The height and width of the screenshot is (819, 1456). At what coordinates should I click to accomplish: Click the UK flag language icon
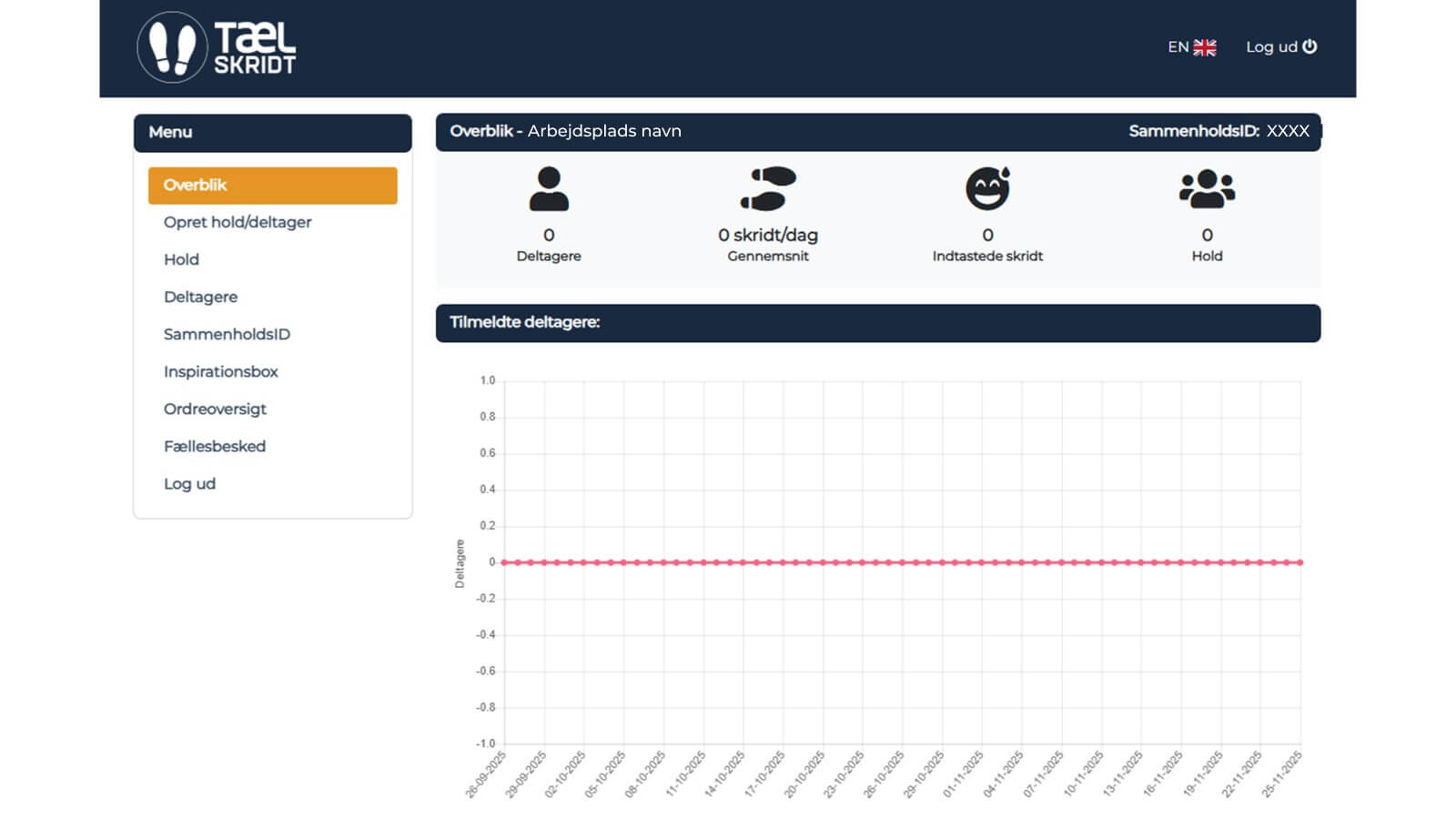point(1205,47)
